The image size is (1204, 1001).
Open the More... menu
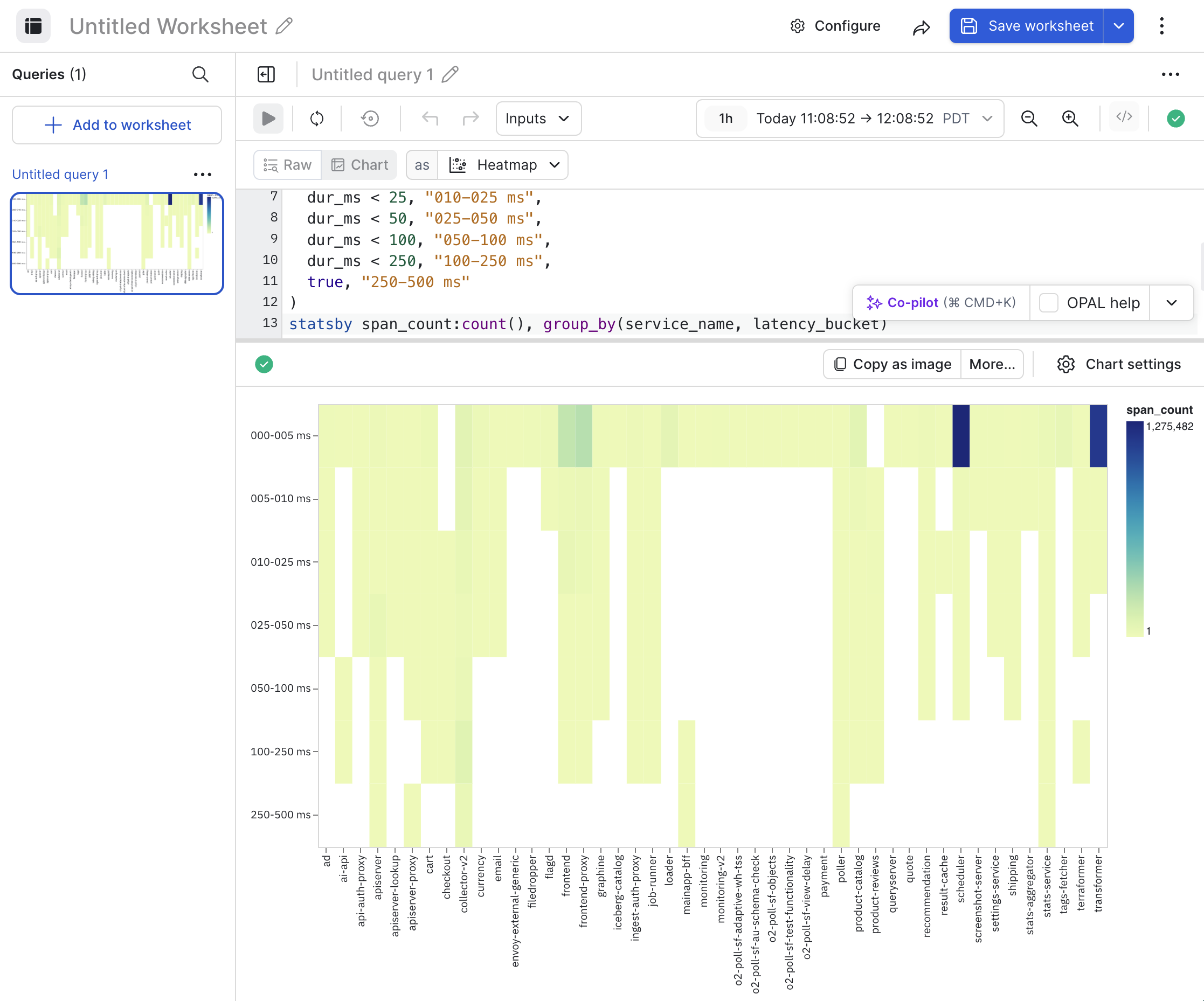(x=992, y=364)
